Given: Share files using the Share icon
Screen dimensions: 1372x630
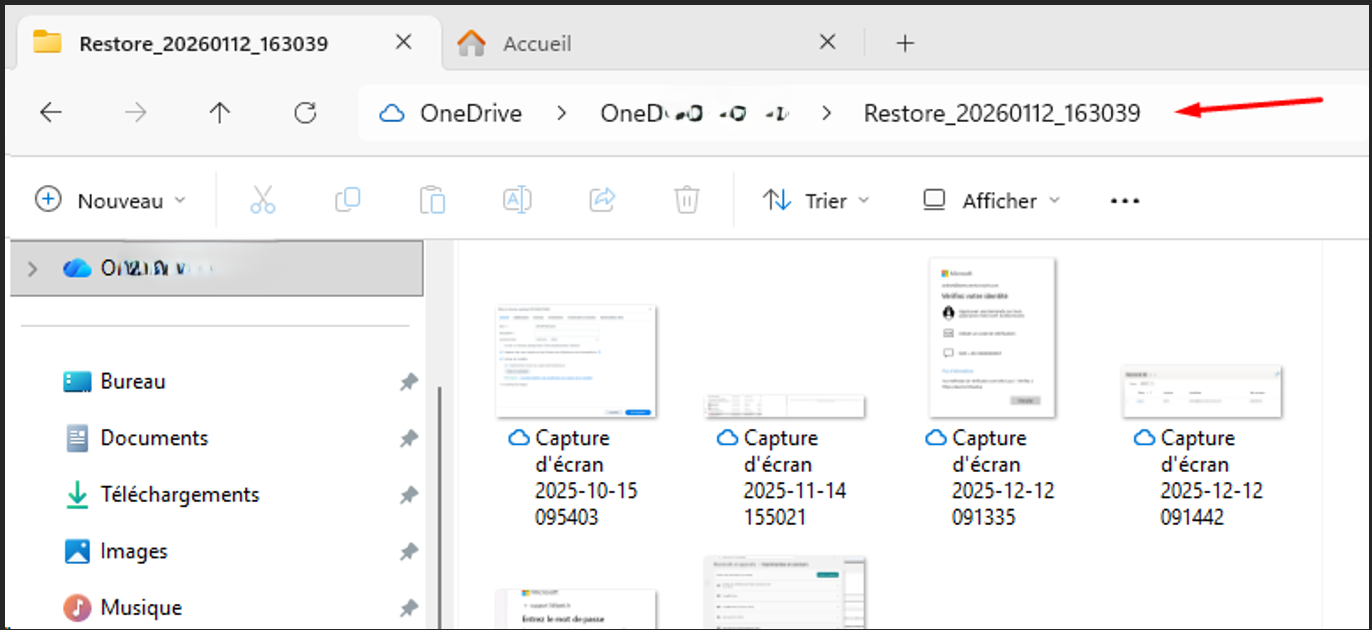Looking at the screenshot, I should 601,199.
